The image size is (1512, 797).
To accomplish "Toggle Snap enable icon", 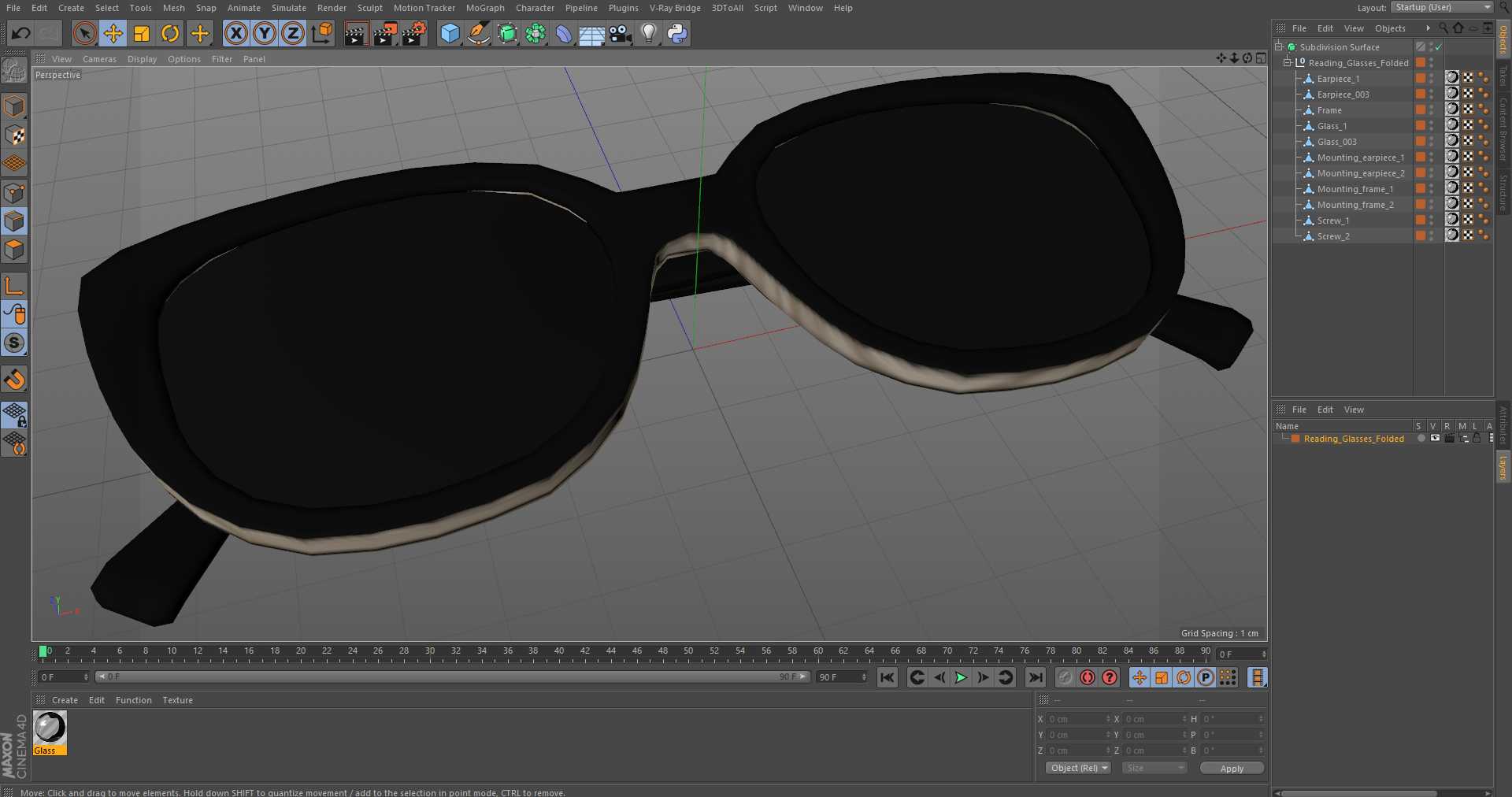I will 14,380.
